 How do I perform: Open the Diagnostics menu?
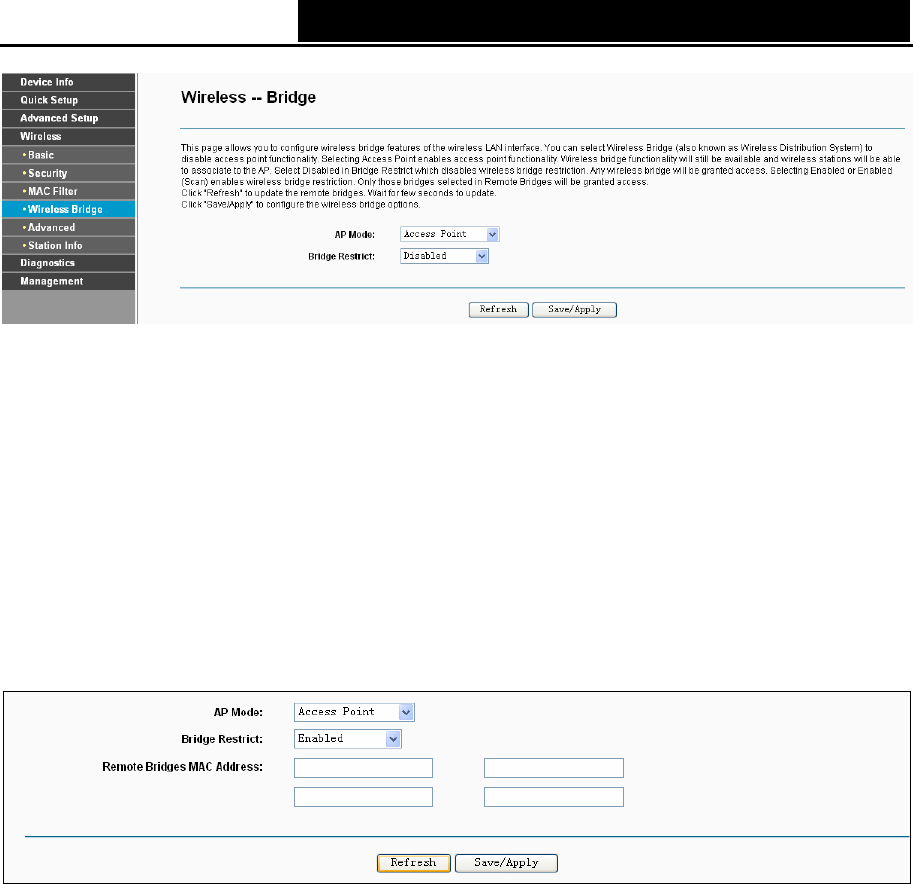point(68,263)
